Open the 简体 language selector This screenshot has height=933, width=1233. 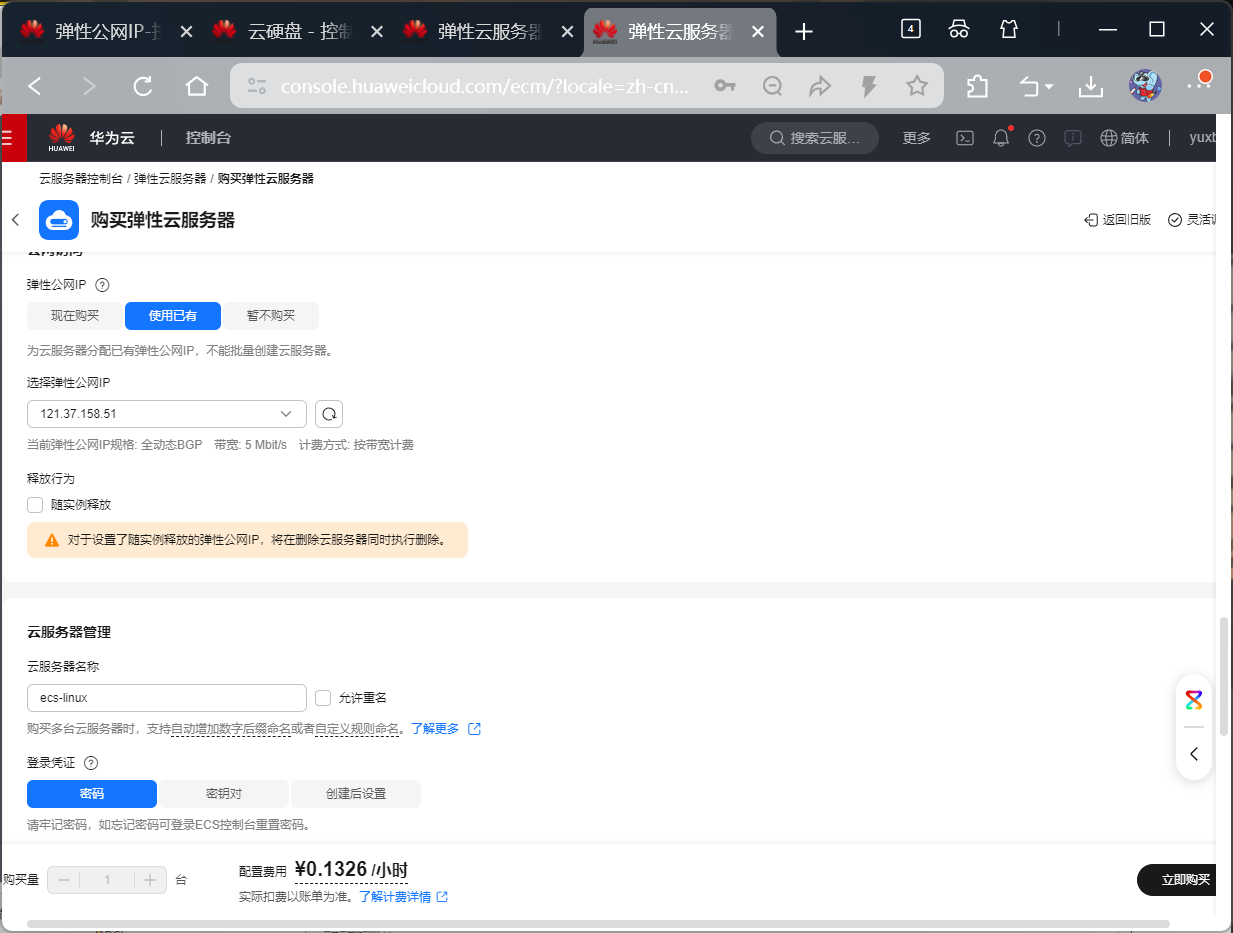coord(1135,138)
